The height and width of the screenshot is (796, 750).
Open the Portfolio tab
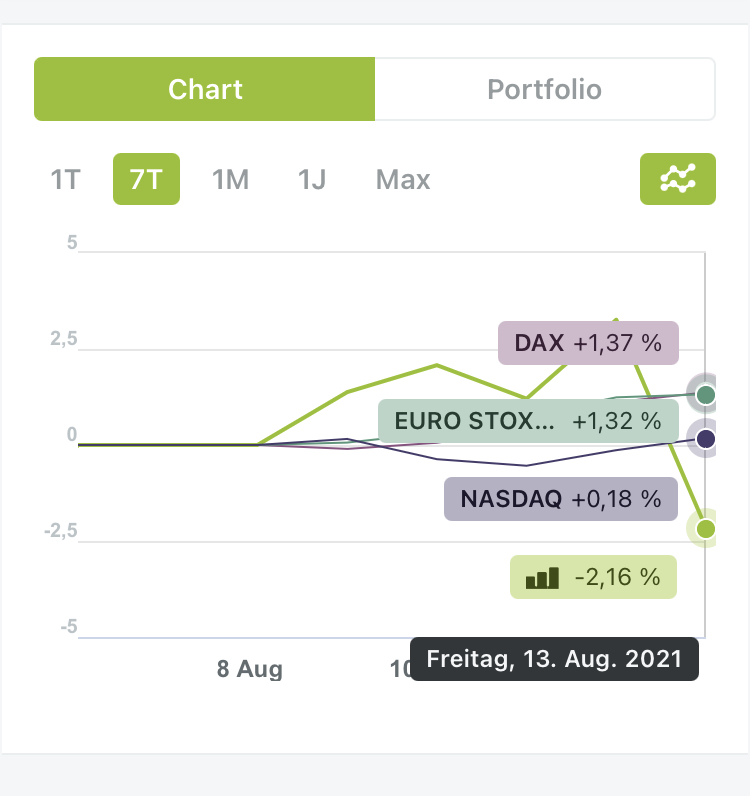click(544, 89)
